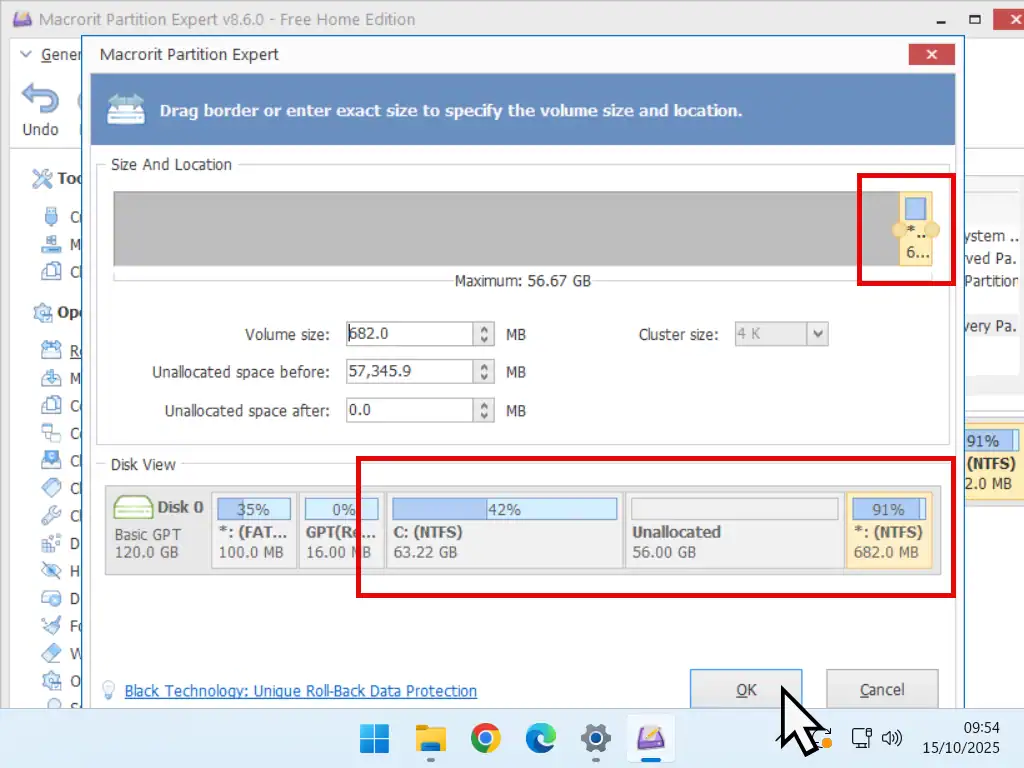This screenshot has width=1024, height=768.
Task: Toggle the General section chevron
Action: coord(27,55)
